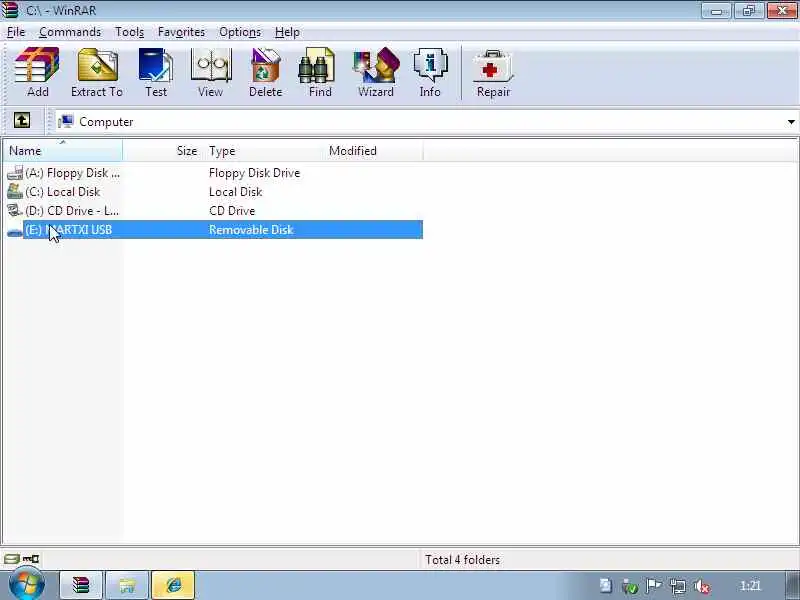Open the Windows Start orb

point(26,585)
